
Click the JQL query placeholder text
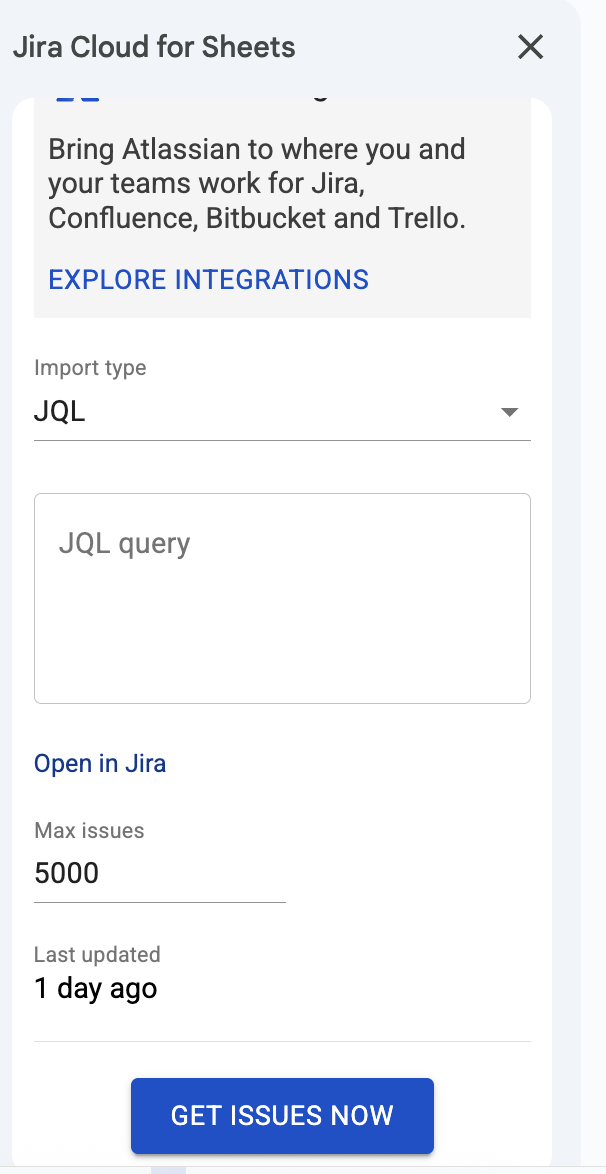[x=124, y=543]
